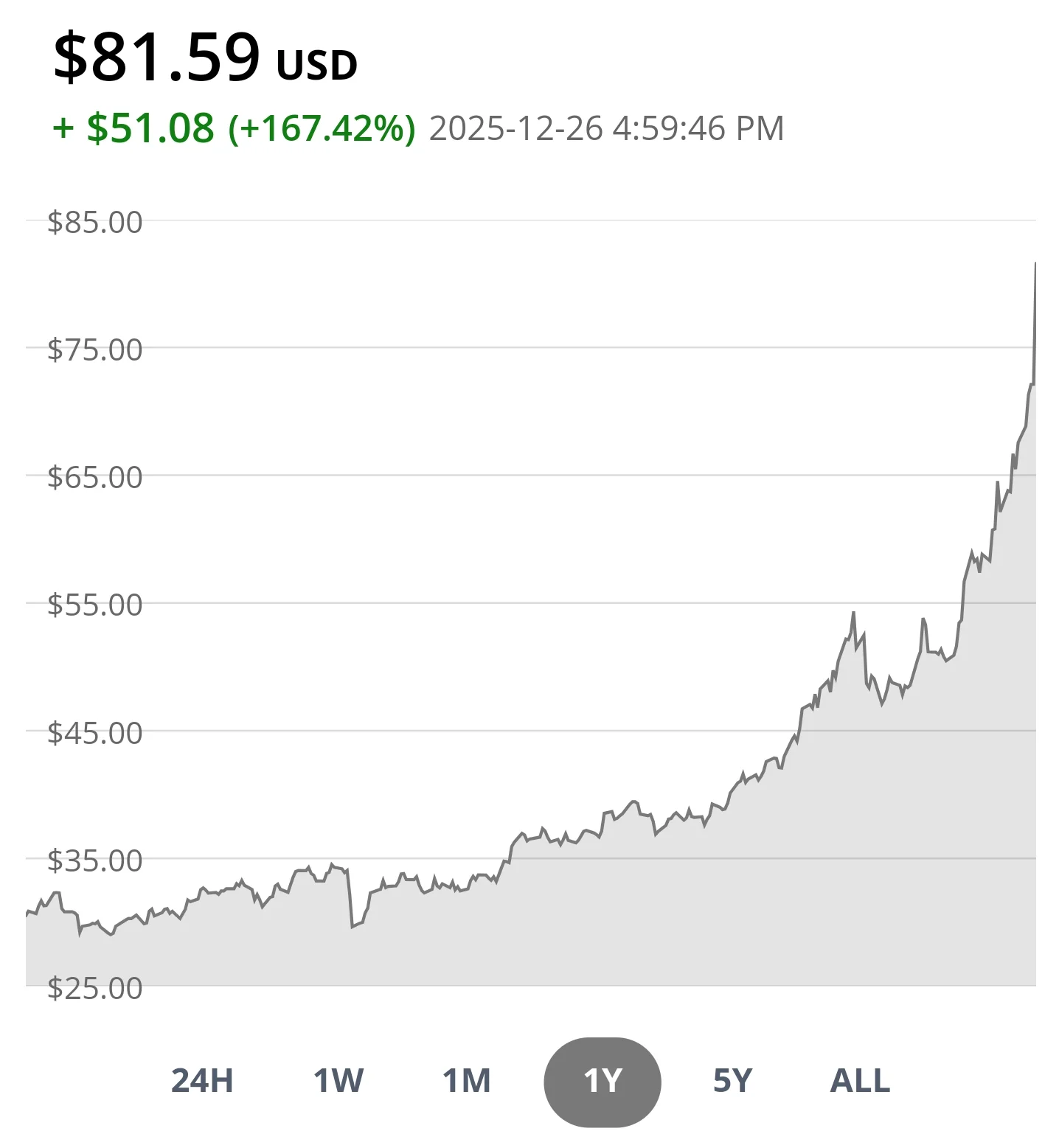Screen dimensions: 1059x1148
Task: Click the $45.00 y-axis label
Action: [94, 733]
